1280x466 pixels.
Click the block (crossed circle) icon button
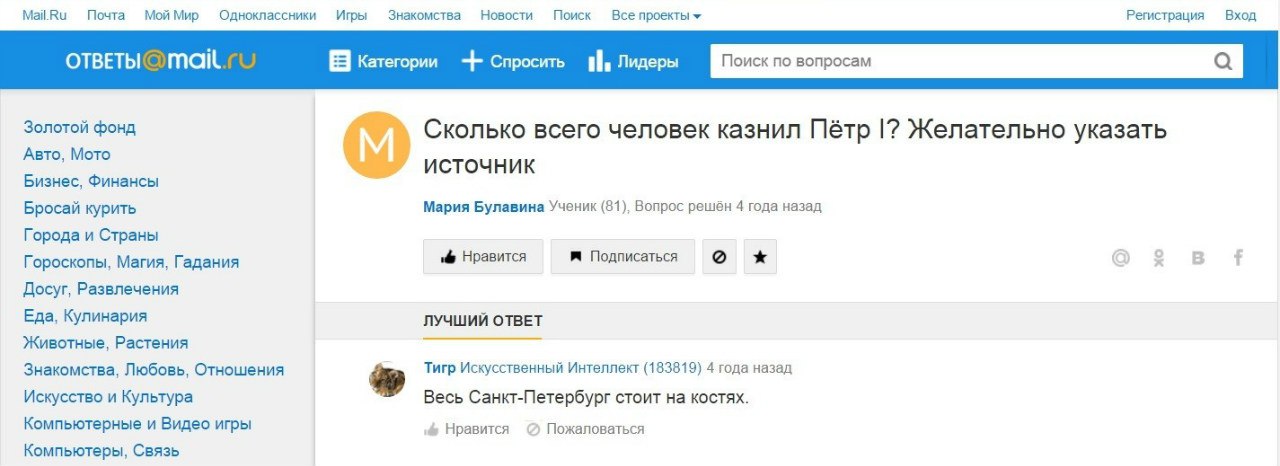[x=719, y=257]
